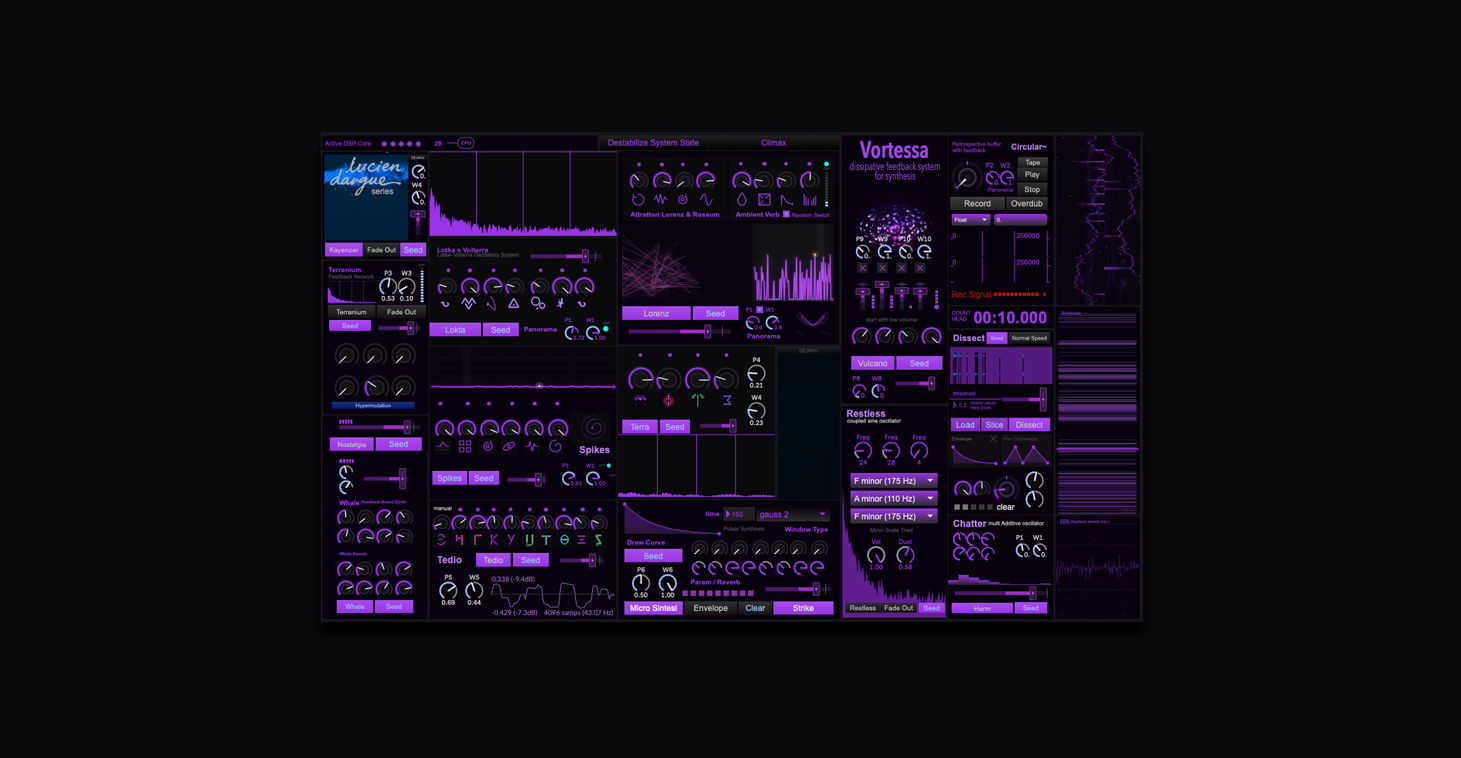Select the triangle waveform icon in Lotka e Volterra
The image size is (1461, 758).
(513, 304)
